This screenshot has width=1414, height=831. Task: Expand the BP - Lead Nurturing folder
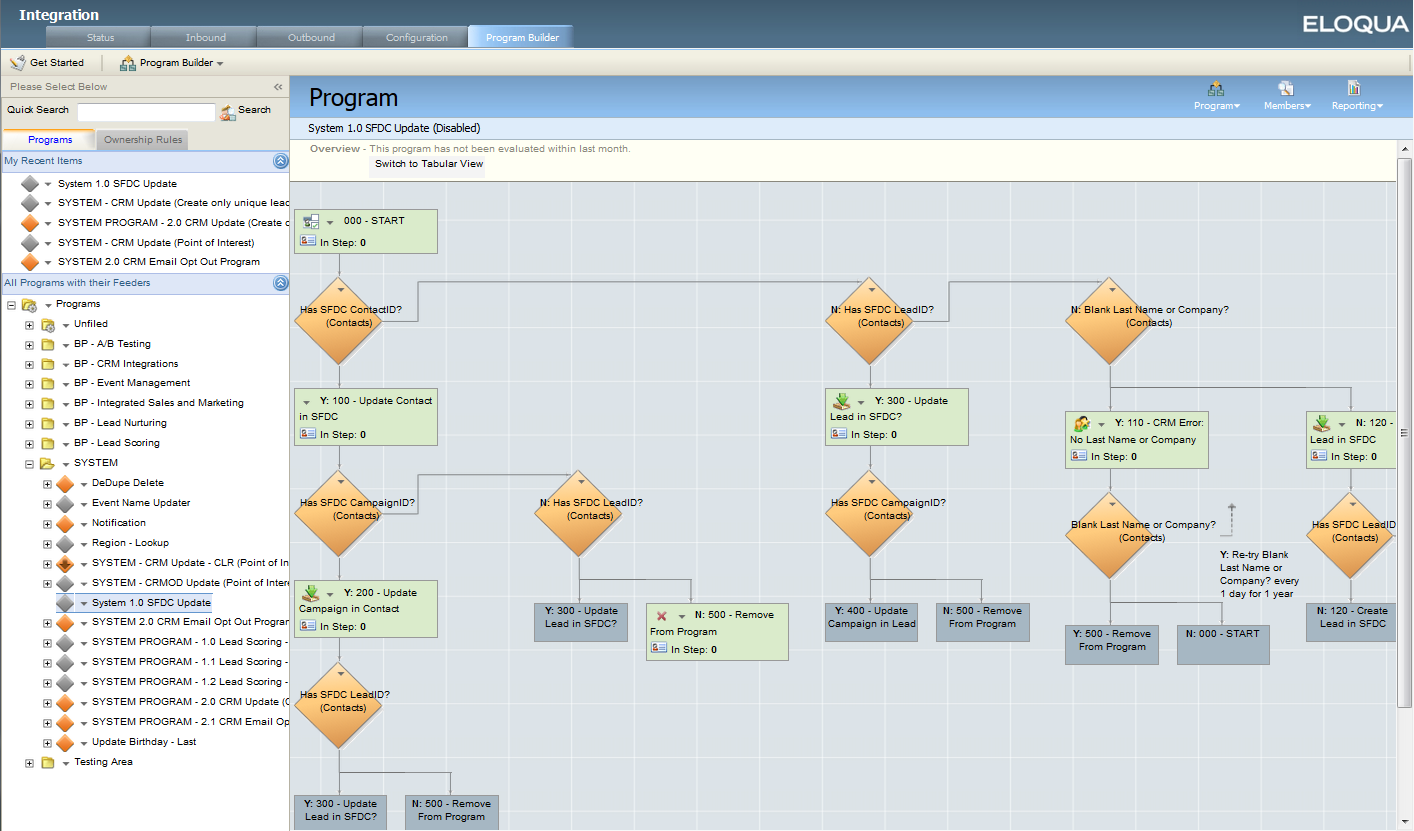click(x=29, y=424)
